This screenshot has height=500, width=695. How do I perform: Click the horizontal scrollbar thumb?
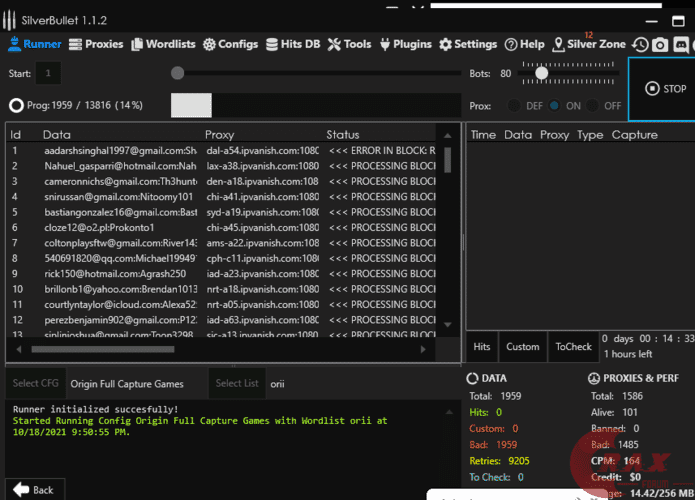coord(103,349)
